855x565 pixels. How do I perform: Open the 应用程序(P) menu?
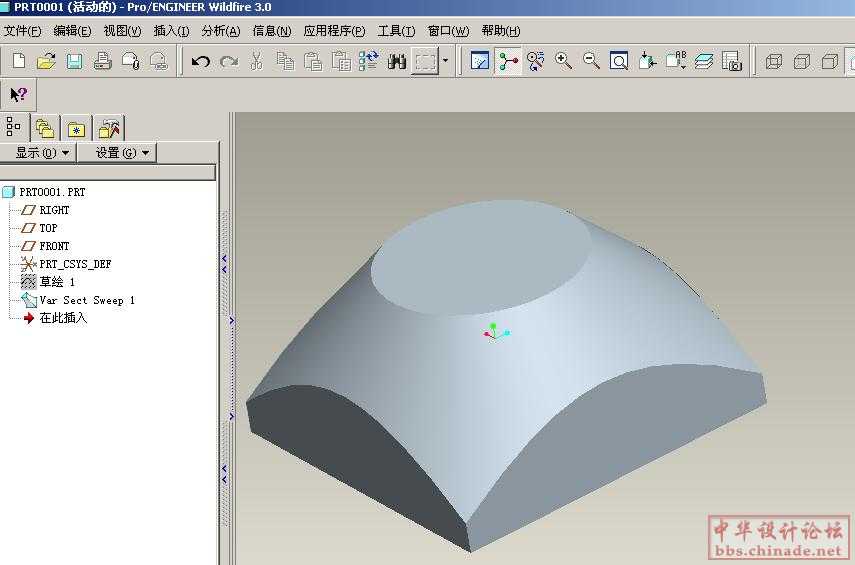tap(334, 31)
